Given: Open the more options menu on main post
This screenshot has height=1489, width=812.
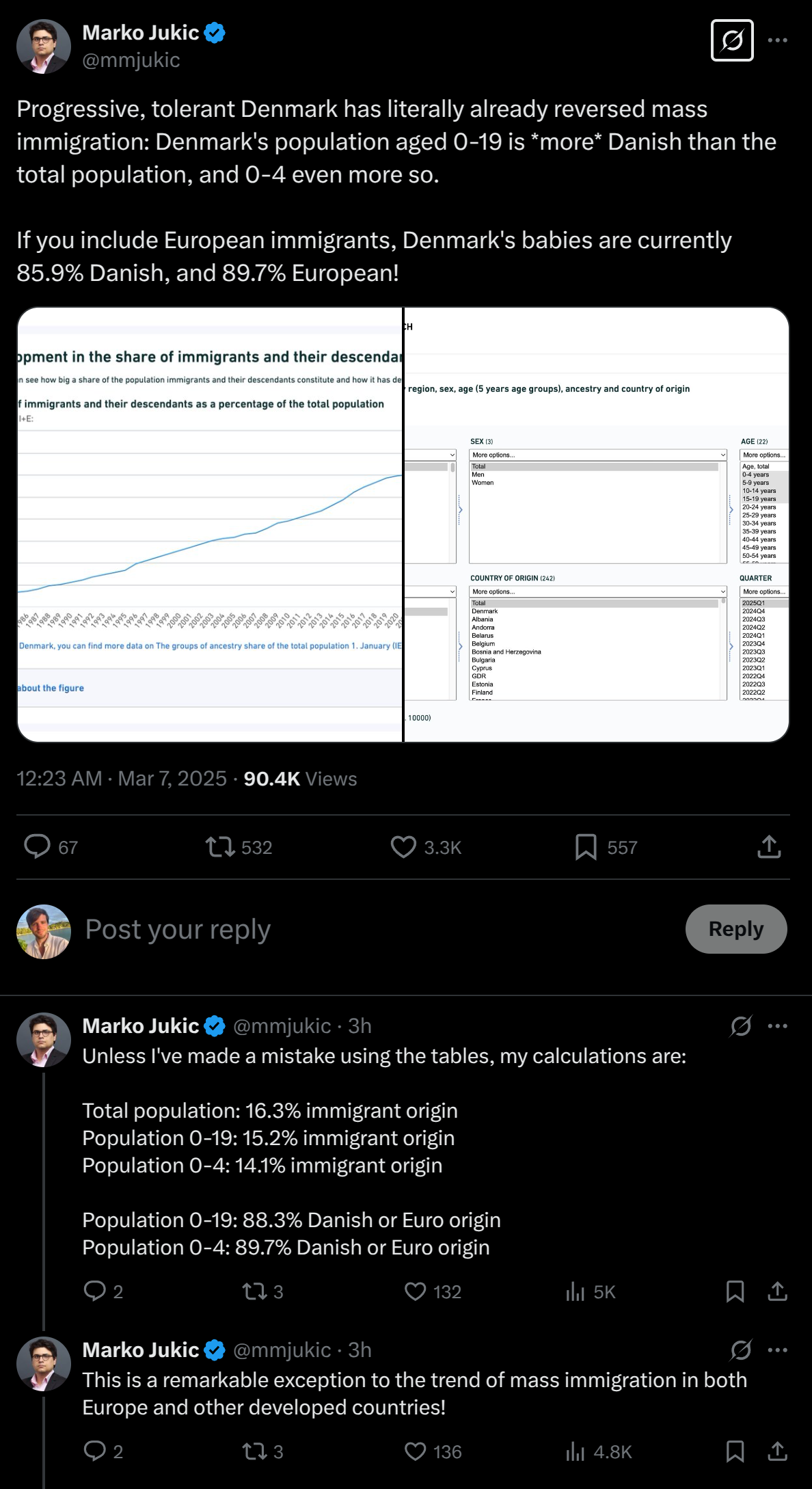Looking at the screenshot, I should point(777,41).
